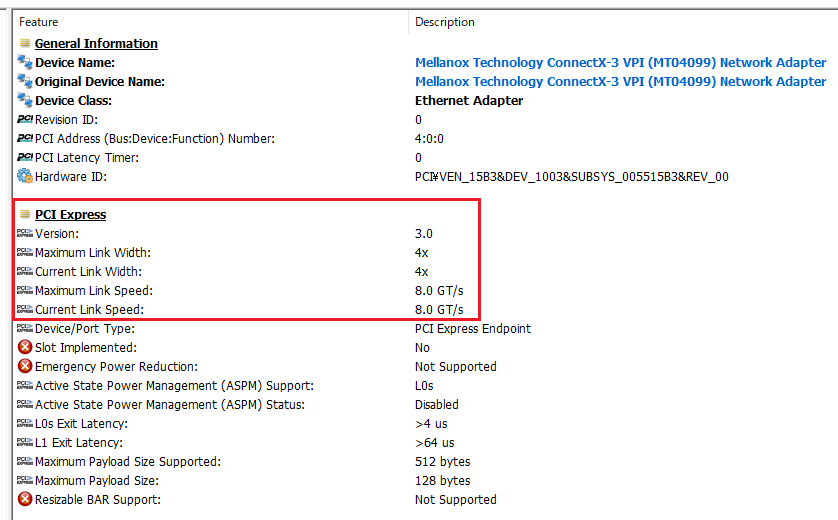This screenshot has width=838, height=520.
Task: Select the ASPM Status label
Action: (169, 405)
